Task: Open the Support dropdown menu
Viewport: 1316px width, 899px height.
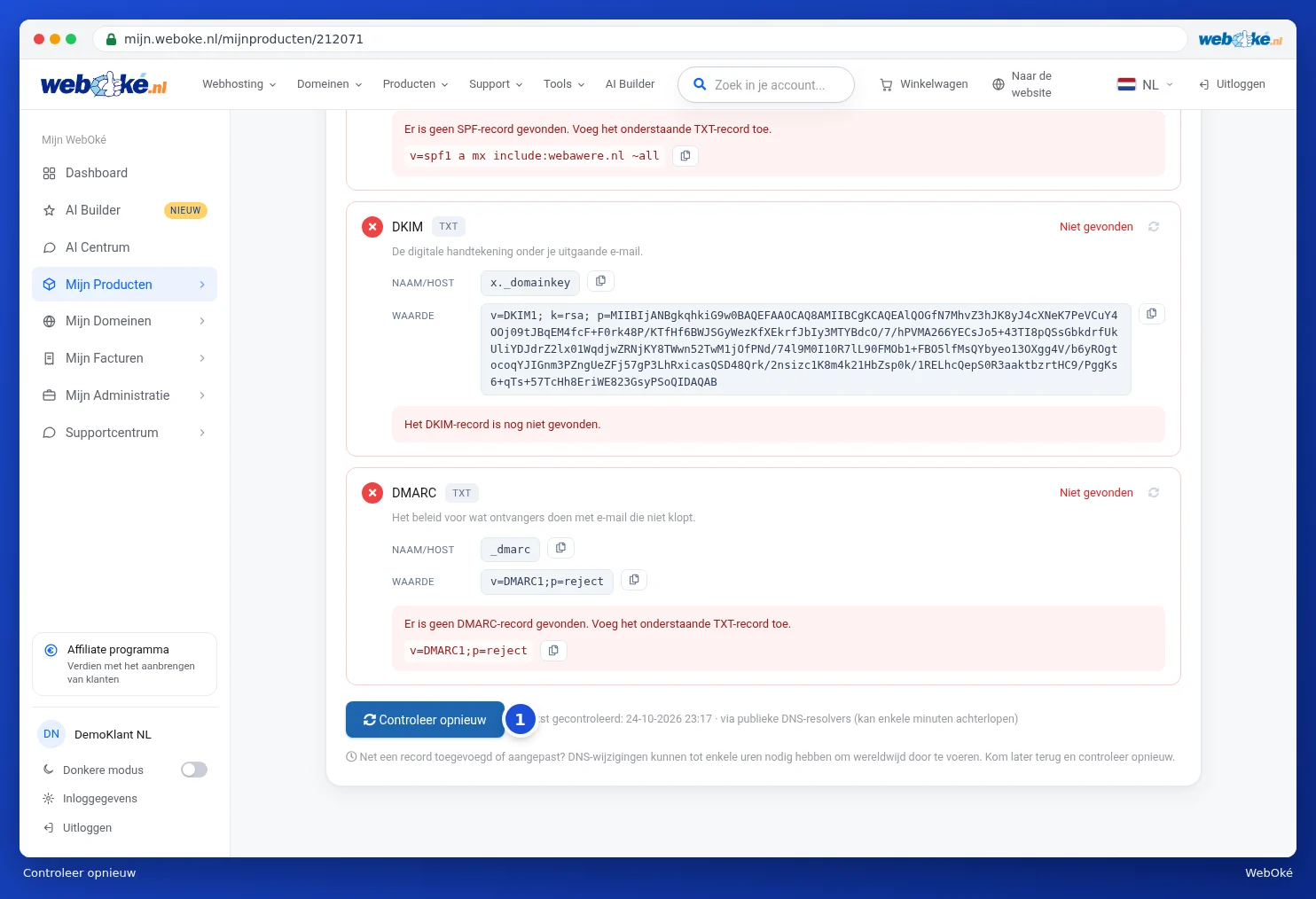Action: tap(497, 84)
